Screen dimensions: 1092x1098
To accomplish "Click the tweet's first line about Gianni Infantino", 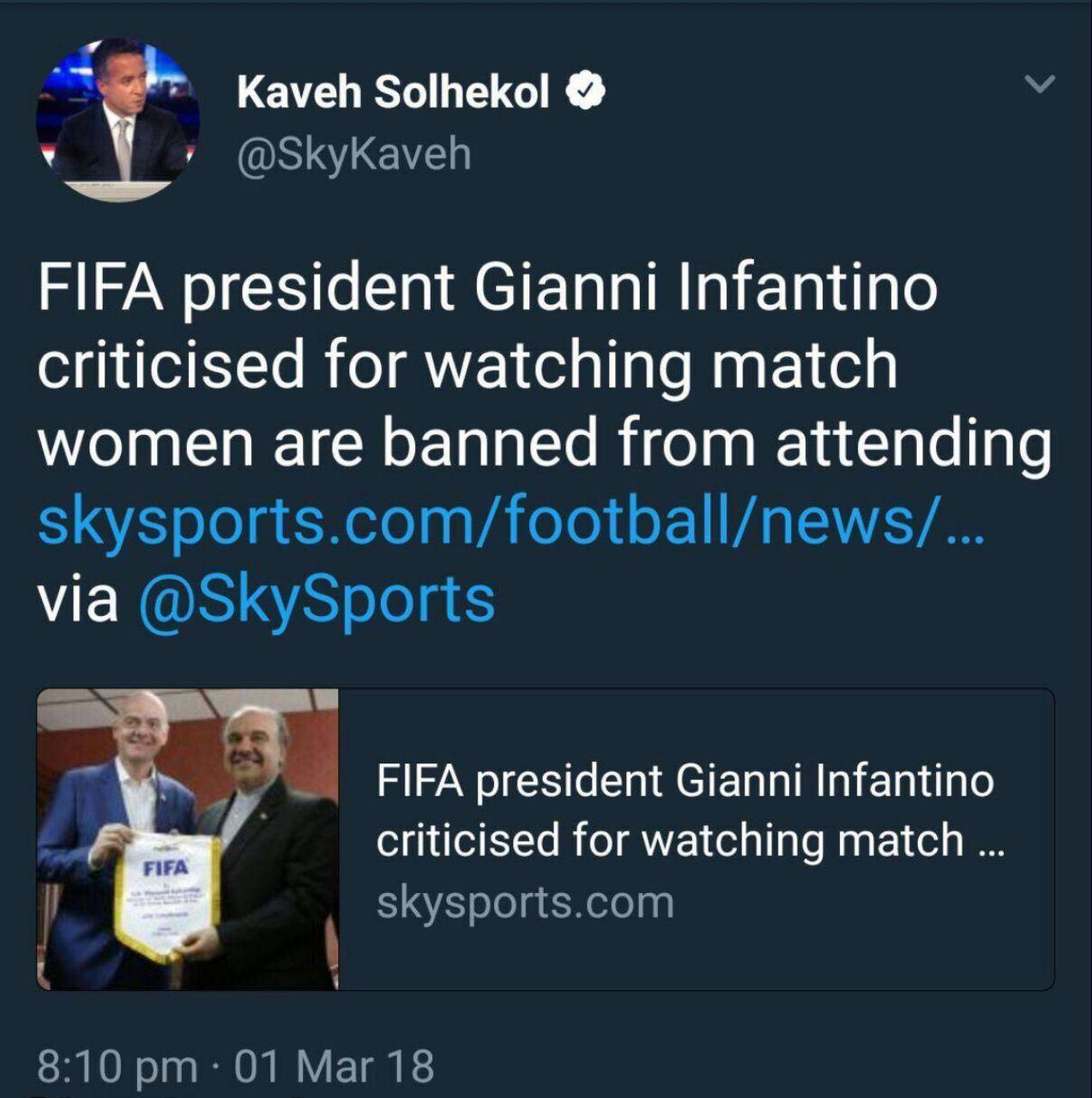I will (x=486, y=287).
